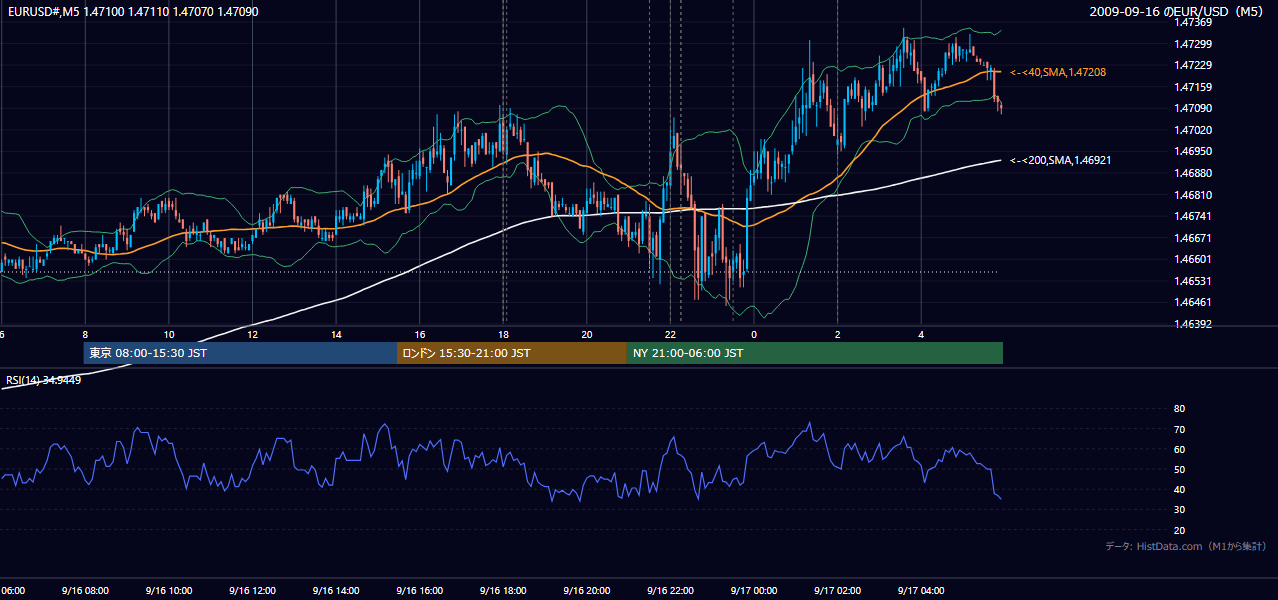Click the RSI scale level 20
Screen dimensions: 1278x600
click(x=1179, y=530)
